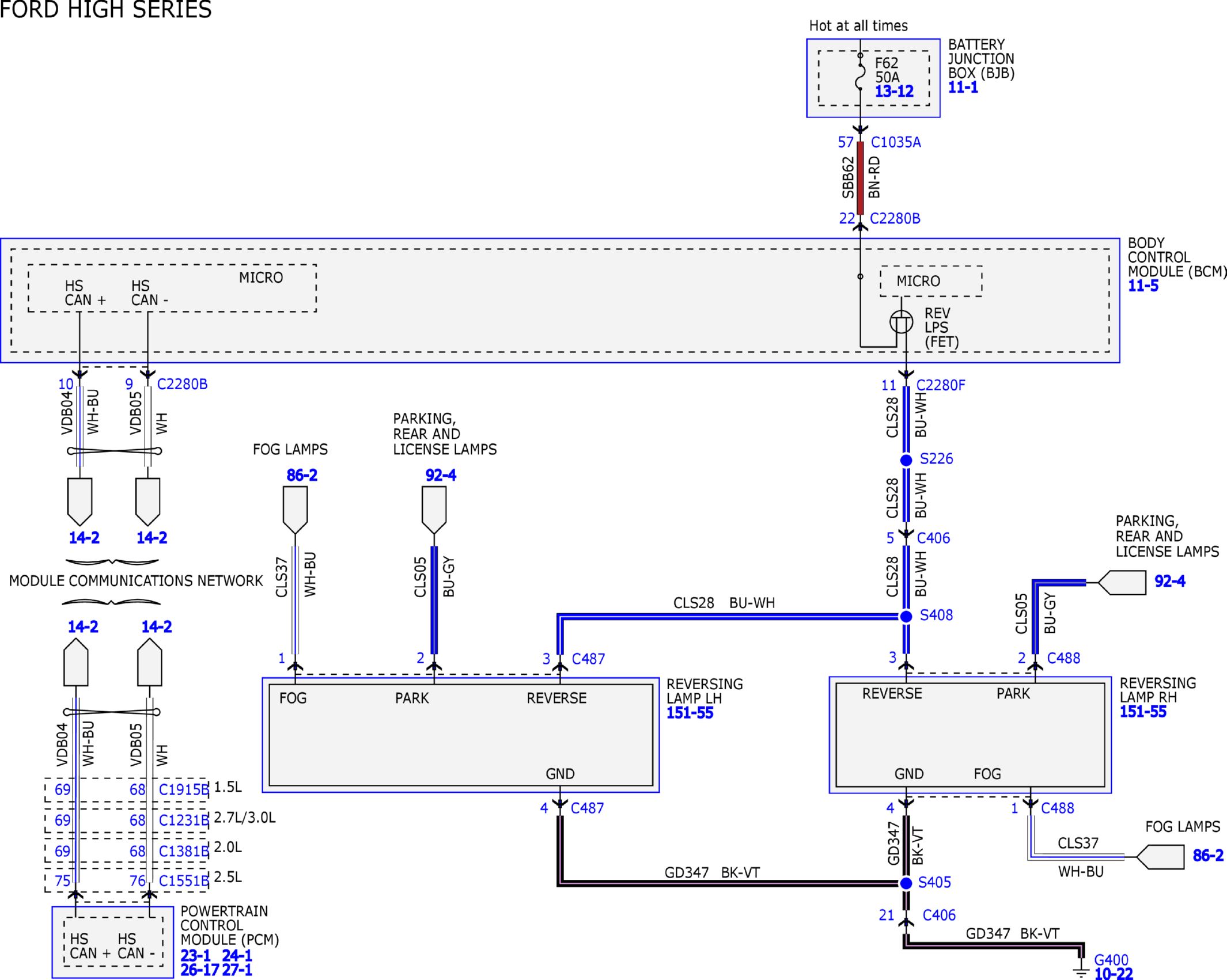This screenshot has width=1227, height=980.
Task: Click the C406 label at pin 5
Action: [933, 538]
